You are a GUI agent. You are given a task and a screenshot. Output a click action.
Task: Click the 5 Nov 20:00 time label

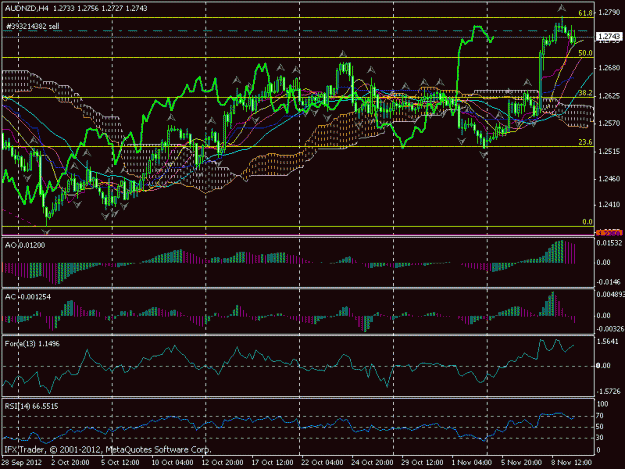[521, 462]
